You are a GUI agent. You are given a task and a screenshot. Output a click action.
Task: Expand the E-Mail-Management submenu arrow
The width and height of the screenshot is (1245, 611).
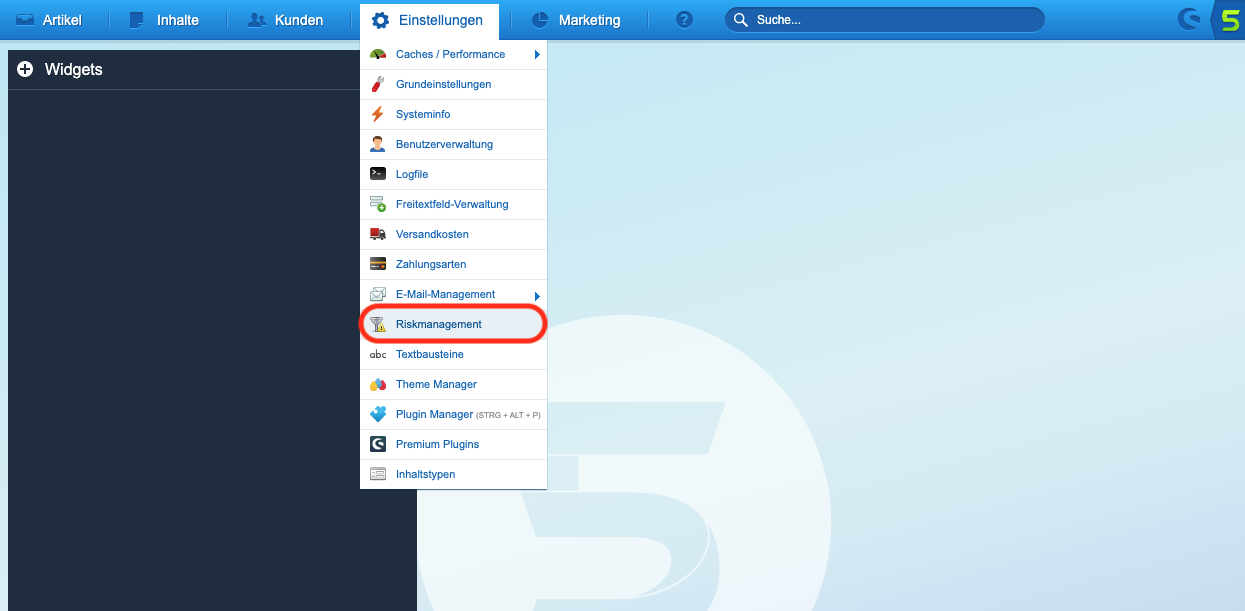click(537, 295)
